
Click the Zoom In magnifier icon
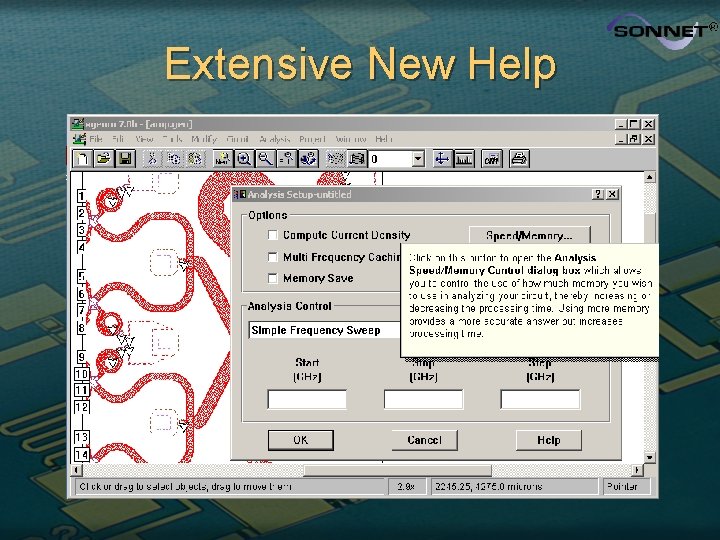[x=244, y=159]
